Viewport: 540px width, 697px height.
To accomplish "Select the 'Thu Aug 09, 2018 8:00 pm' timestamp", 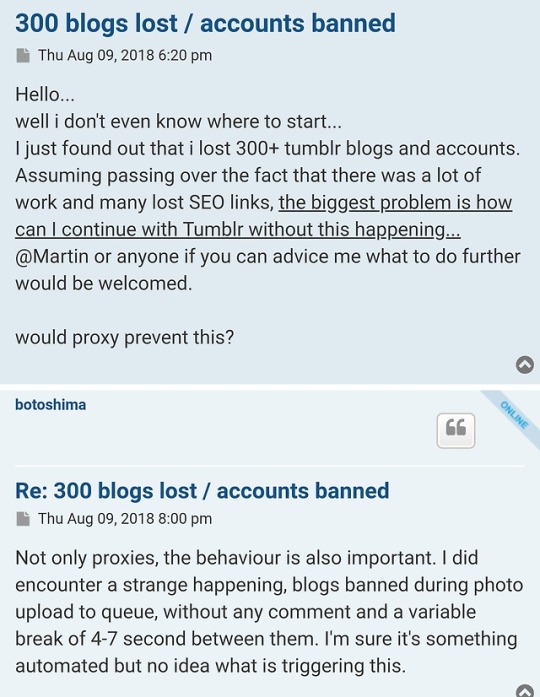I will tap(125, 519).
